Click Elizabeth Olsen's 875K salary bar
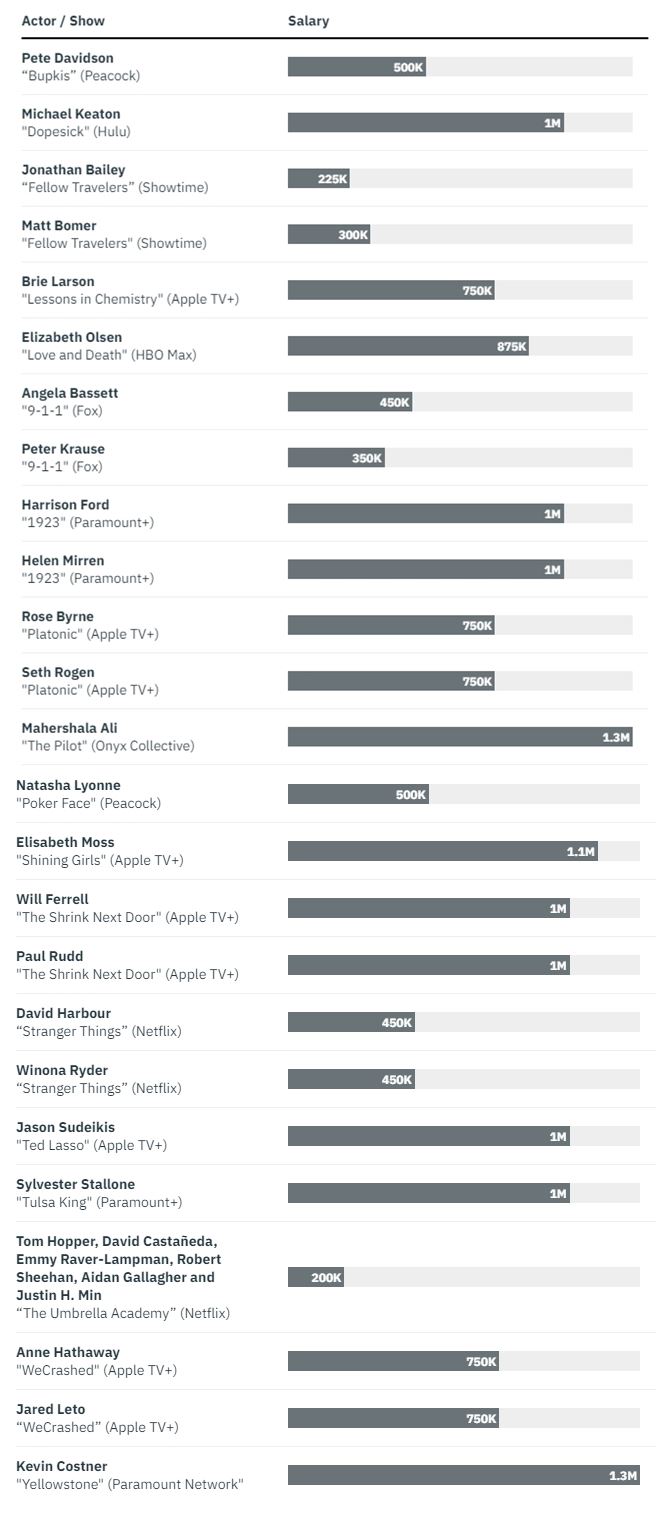 (x=407, y=346)
